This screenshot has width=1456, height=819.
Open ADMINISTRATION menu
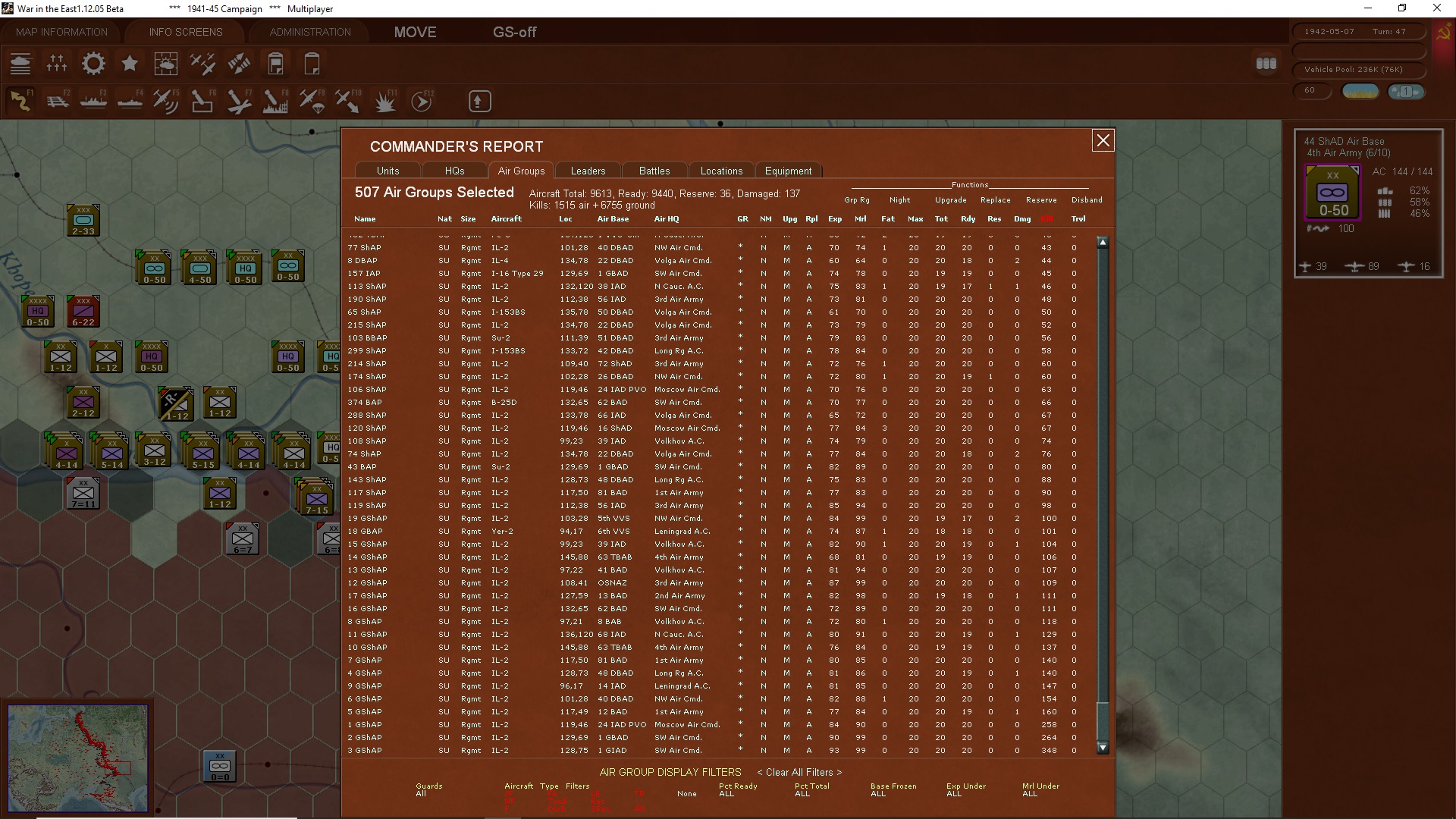point(310,32)
